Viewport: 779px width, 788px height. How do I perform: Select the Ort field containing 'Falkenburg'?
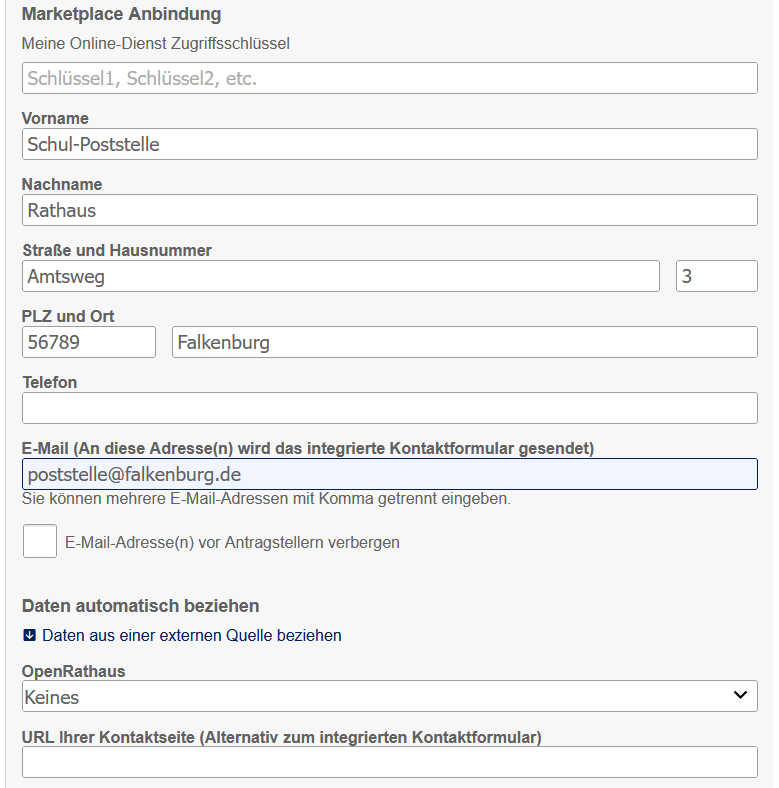pyautogui.click(x=464, y=342)
